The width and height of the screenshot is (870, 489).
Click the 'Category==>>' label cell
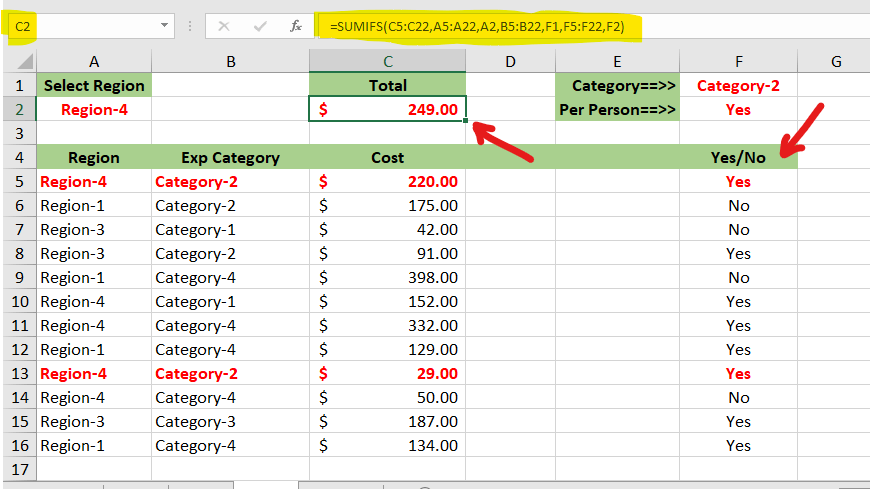tap(617, 85)
